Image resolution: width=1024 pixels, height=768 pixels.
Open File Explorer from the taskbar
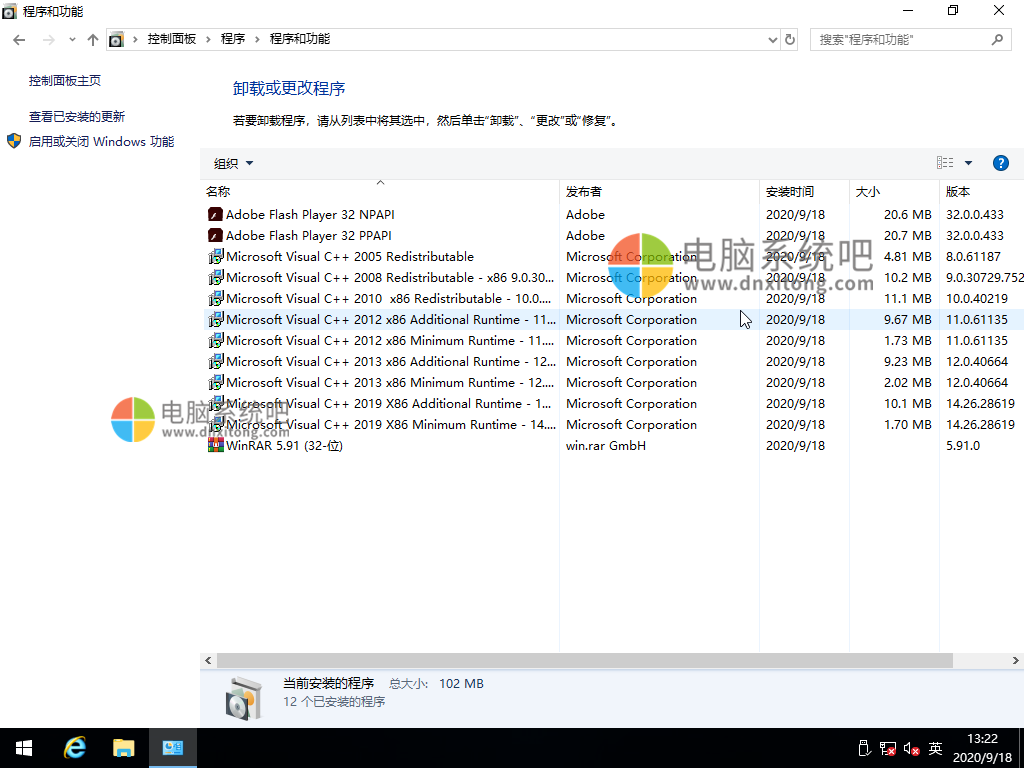click(123, 747)
